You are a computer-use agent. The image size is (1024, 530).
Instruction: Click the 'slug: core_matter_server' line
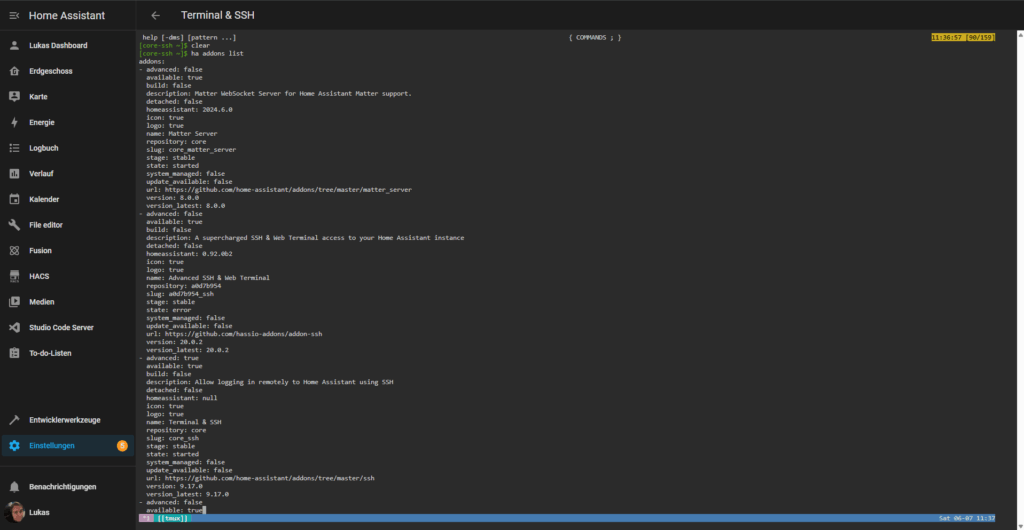[191, 149]
